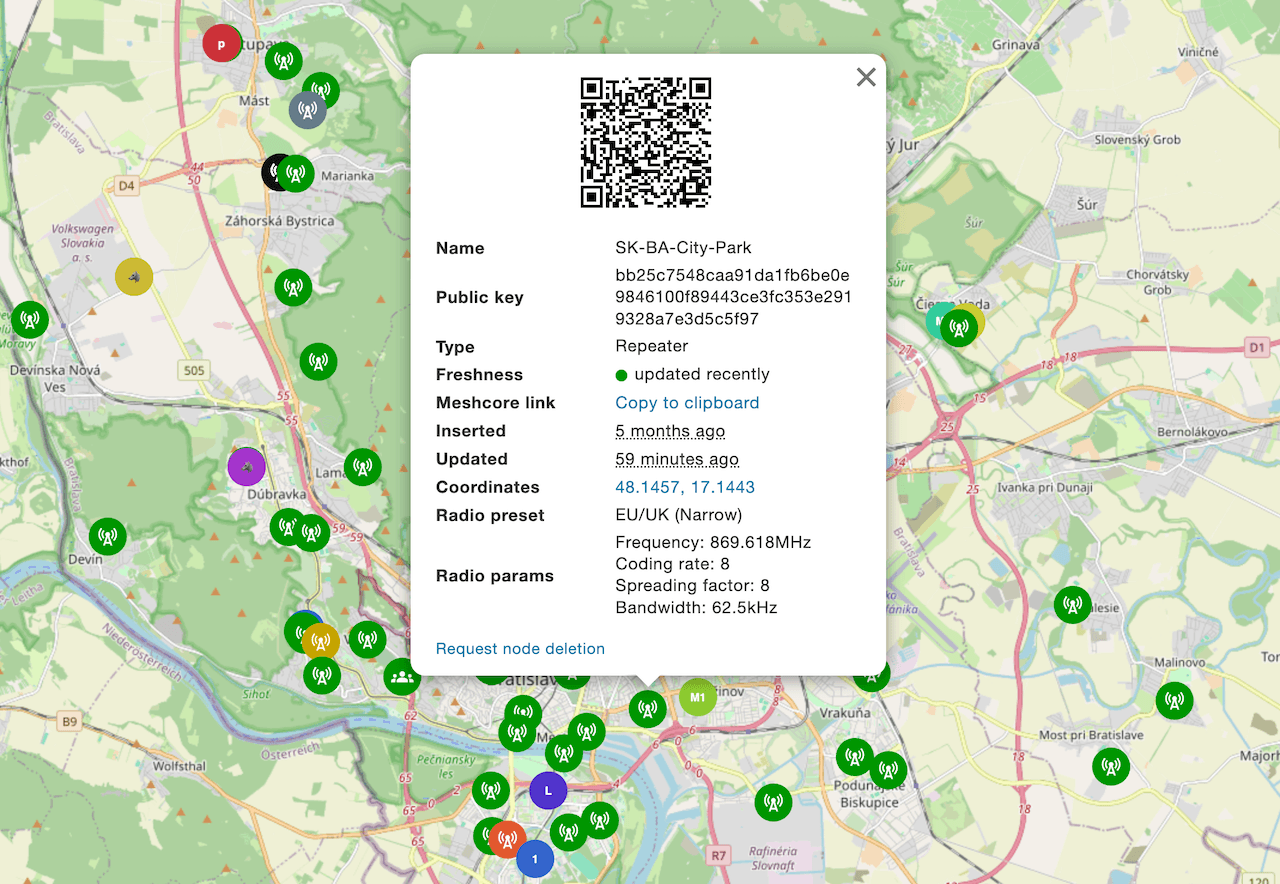The width and height of the screenshot is (1280, 884).
Task: Click the green repeater marker near Devínska Nová Ves
Action: click(30, 320)
